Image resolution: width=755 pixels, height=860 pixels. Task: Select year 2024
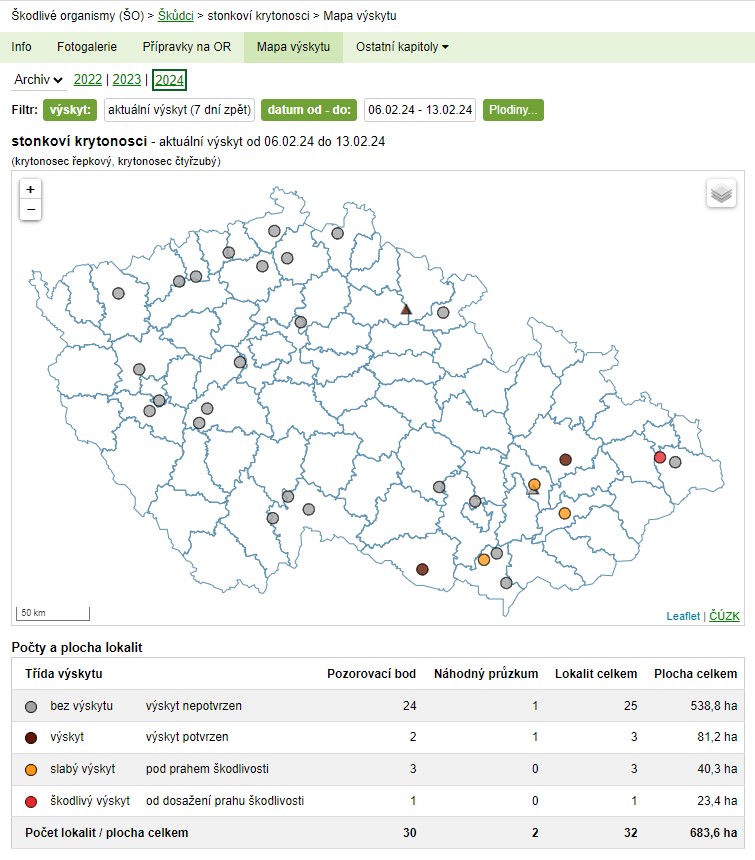click(169, 80)
